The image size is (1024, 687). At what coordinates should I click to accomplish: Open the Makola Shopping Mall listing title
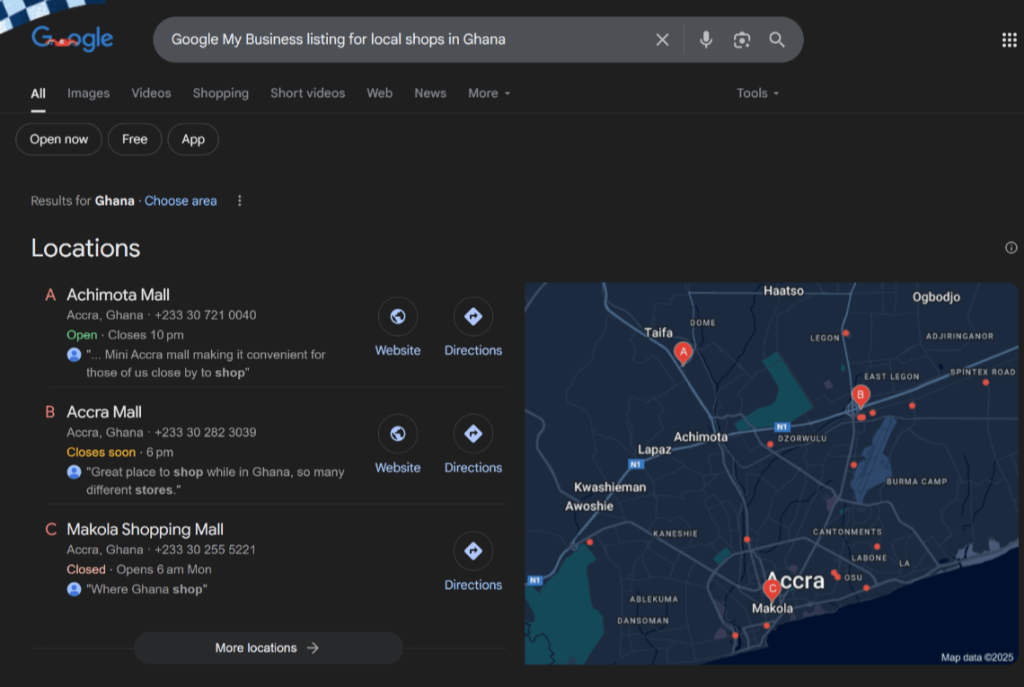click(x=145, y=530)
